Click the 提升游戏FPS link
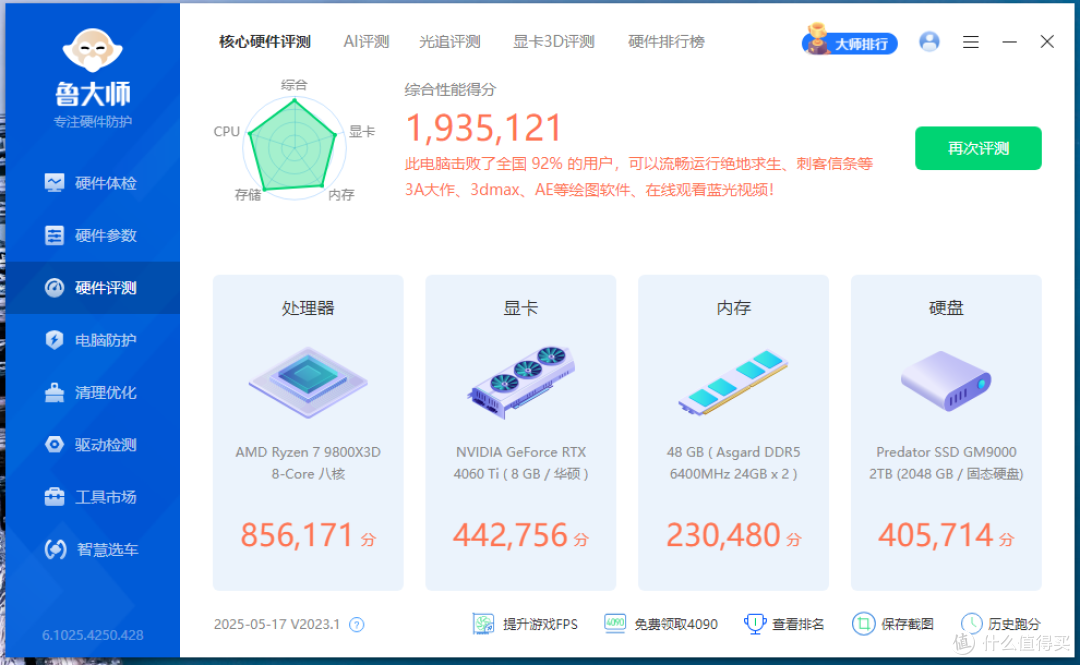The width and height of the screenshot is (1080, 665). point(540,624)
